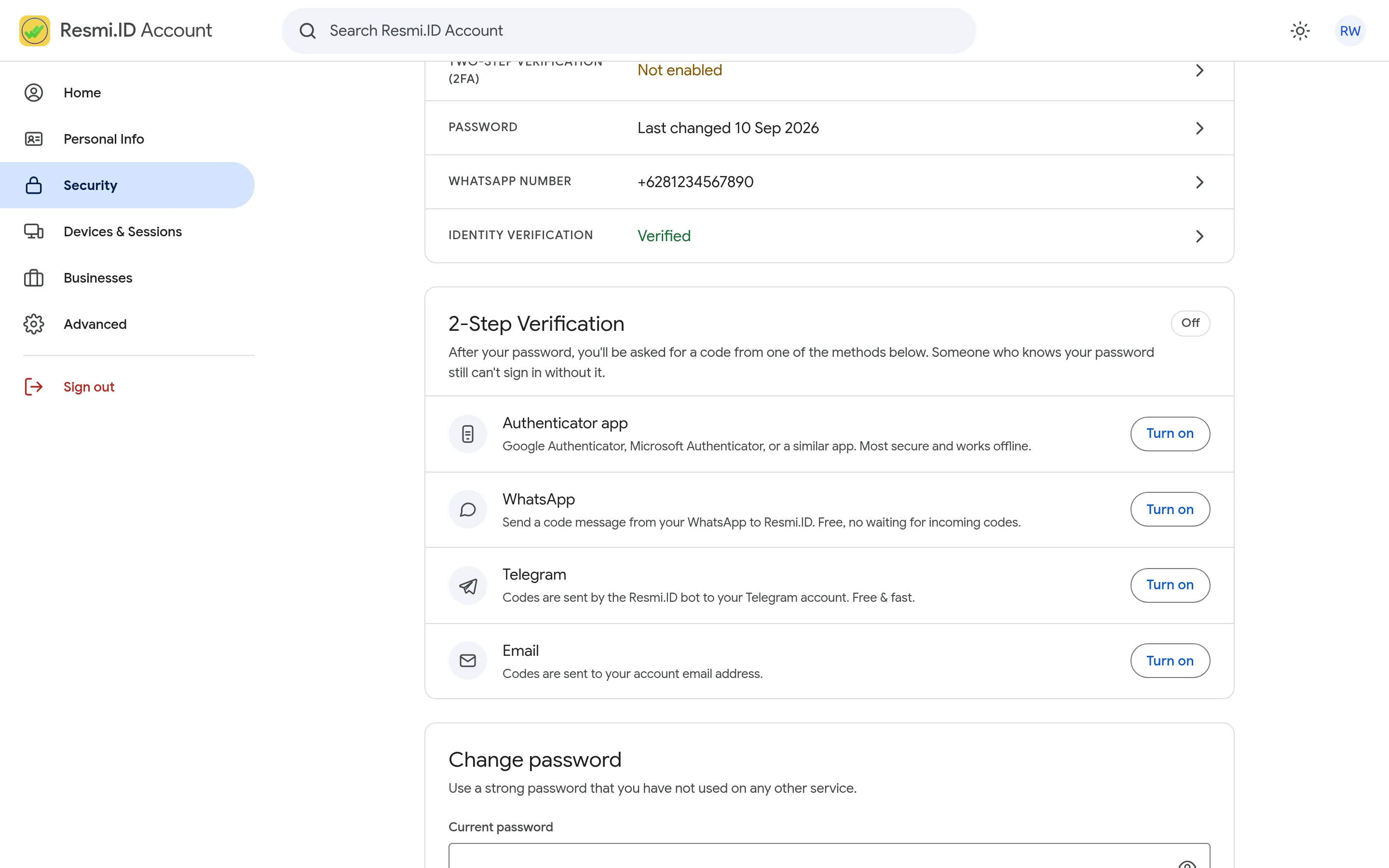
Task: Click the Security lock icon
Action: point(34,185)
